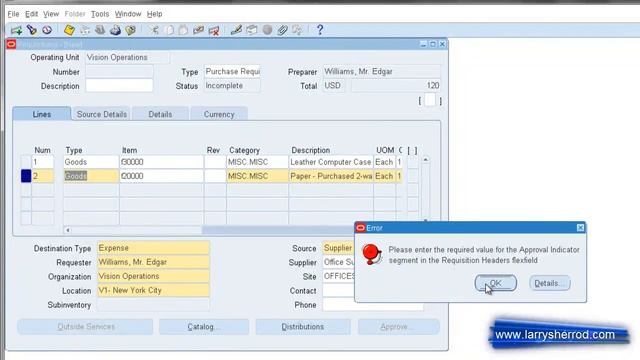The width and height of the screenshot is (640, 360).
Task: Click the Folder Tools toolbar icon
Action: click(x=297, y=30)
